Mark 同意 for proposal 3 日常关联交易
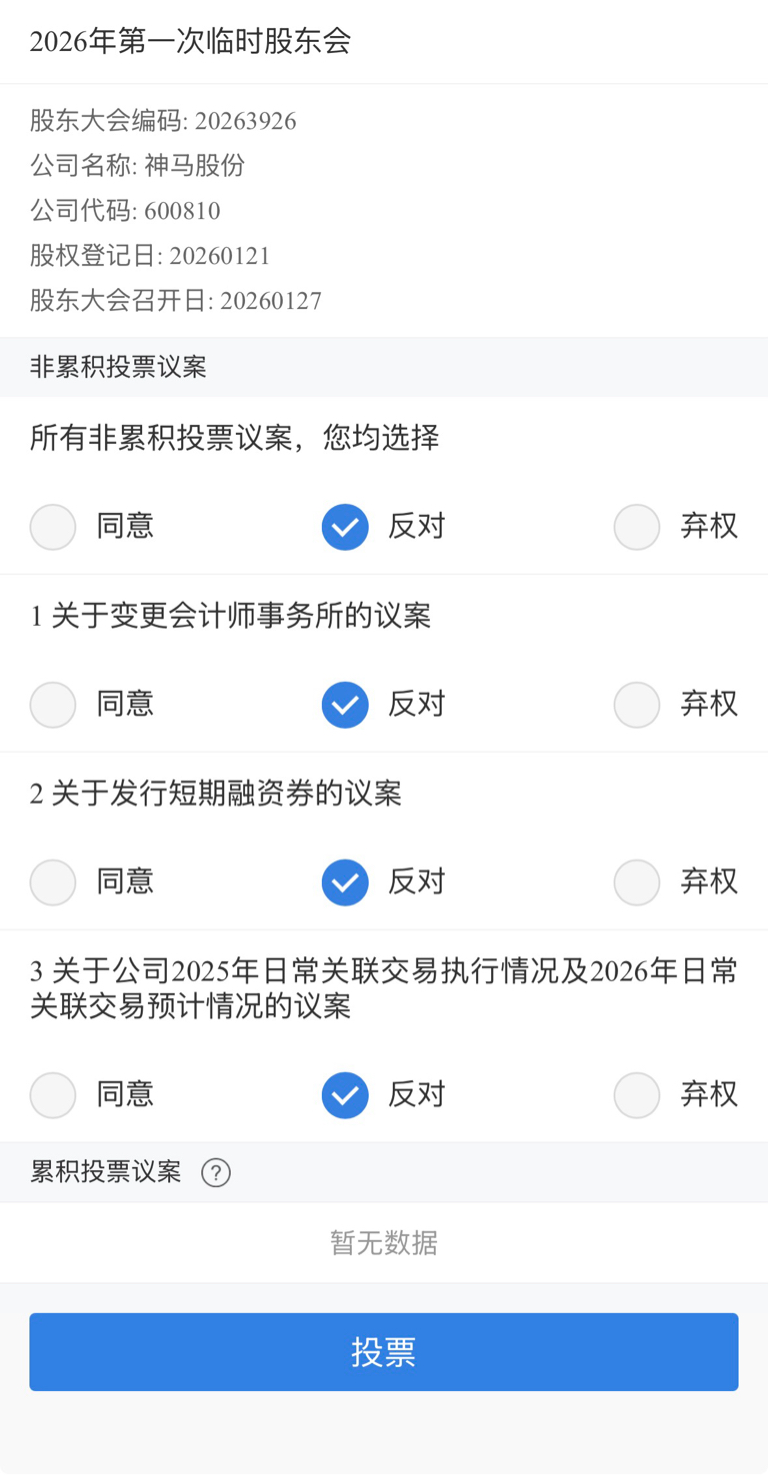 [x=53, y=1095]
